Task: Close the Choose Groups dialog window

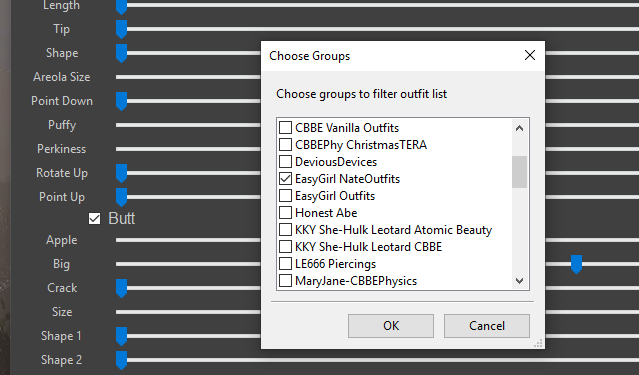Action: tap(530, 55)
